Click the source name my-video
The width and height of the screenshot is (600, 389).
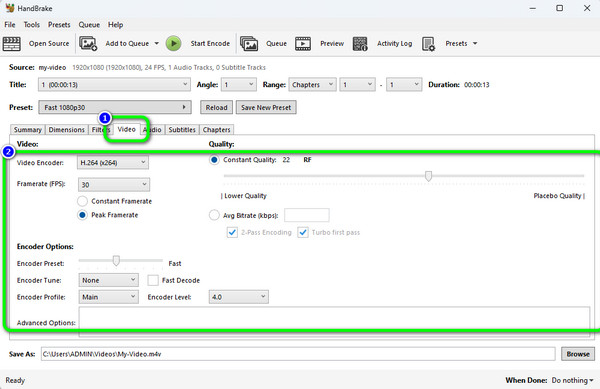[52, 68]
